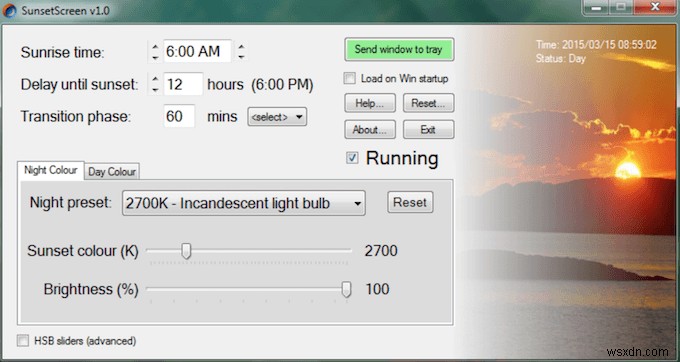Click the delay hours field showing 12
The height and width of the screenshot is (362, 680).
click(x=183, y=84)
